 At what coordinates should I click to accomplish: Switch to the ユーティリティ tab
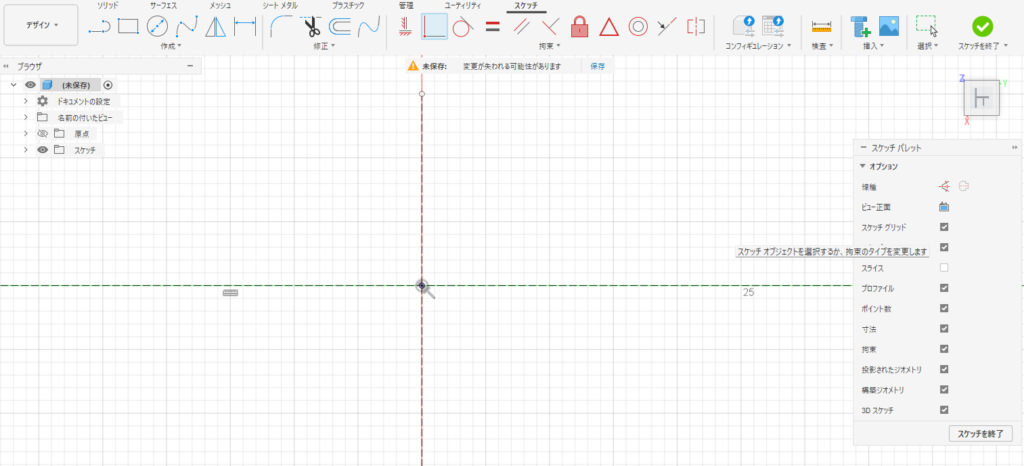(463, 5)
